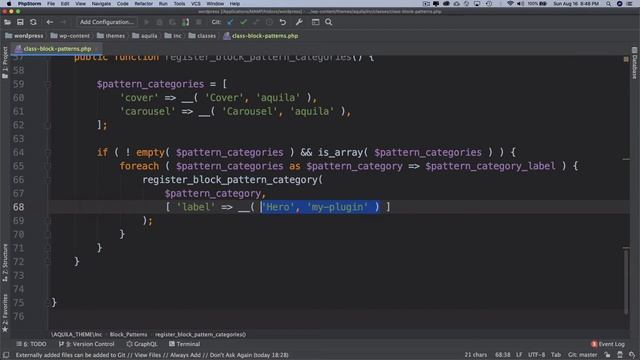Click the classes breadcrumb folder
This screenshot has width=640, height=360.
[202, 36]
